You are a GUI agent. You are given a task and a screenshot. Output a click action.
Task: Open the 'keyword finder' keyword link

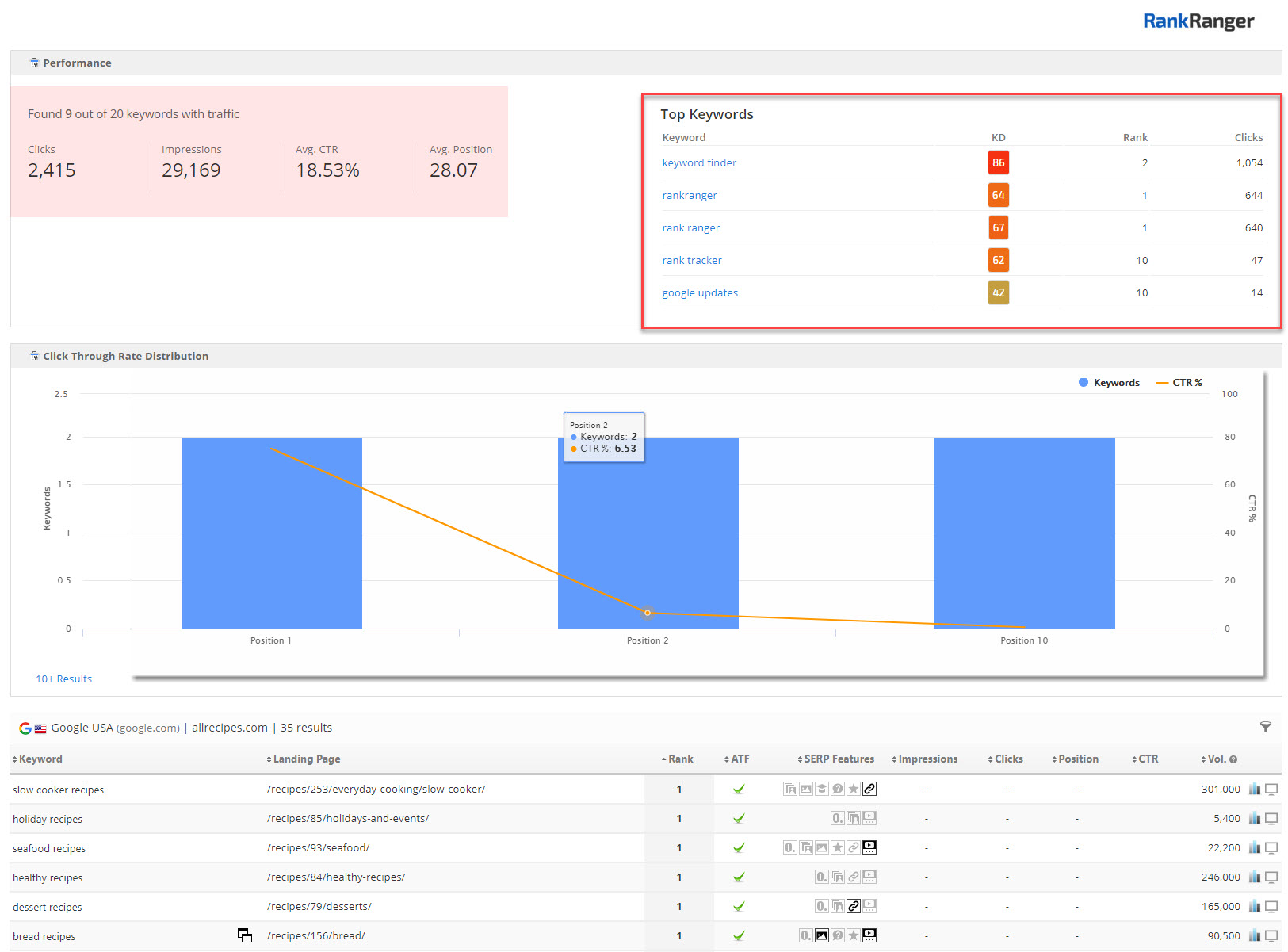[699, 162]
